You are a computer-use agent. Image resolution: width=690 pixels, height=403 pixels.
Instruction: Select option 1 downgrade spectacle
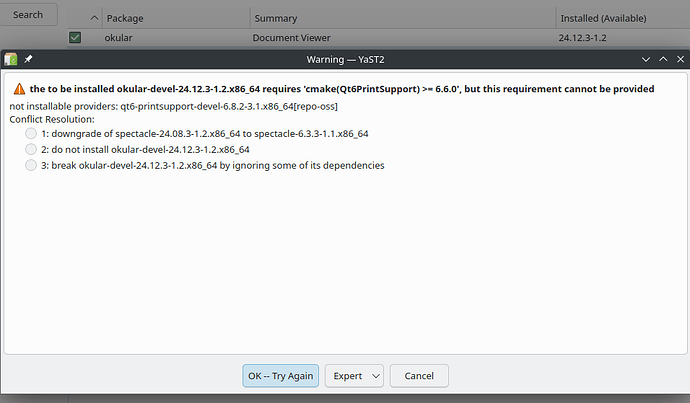point(31,133)
